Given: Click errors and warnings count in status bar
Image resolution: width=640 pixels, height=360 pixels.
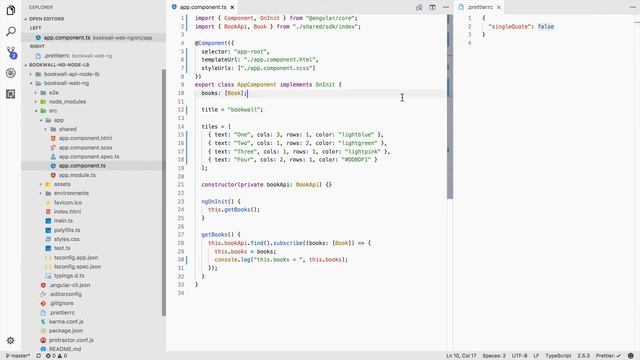Looking at the screenshot, I should point(56,356).
